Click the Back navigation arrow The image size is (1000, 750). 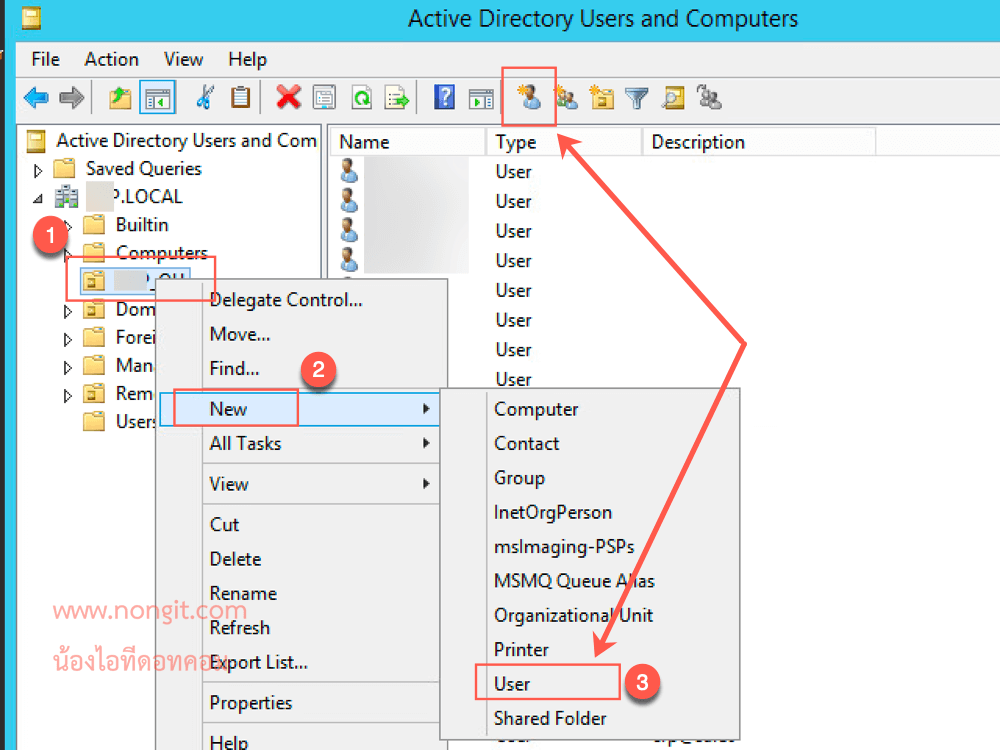36,97
